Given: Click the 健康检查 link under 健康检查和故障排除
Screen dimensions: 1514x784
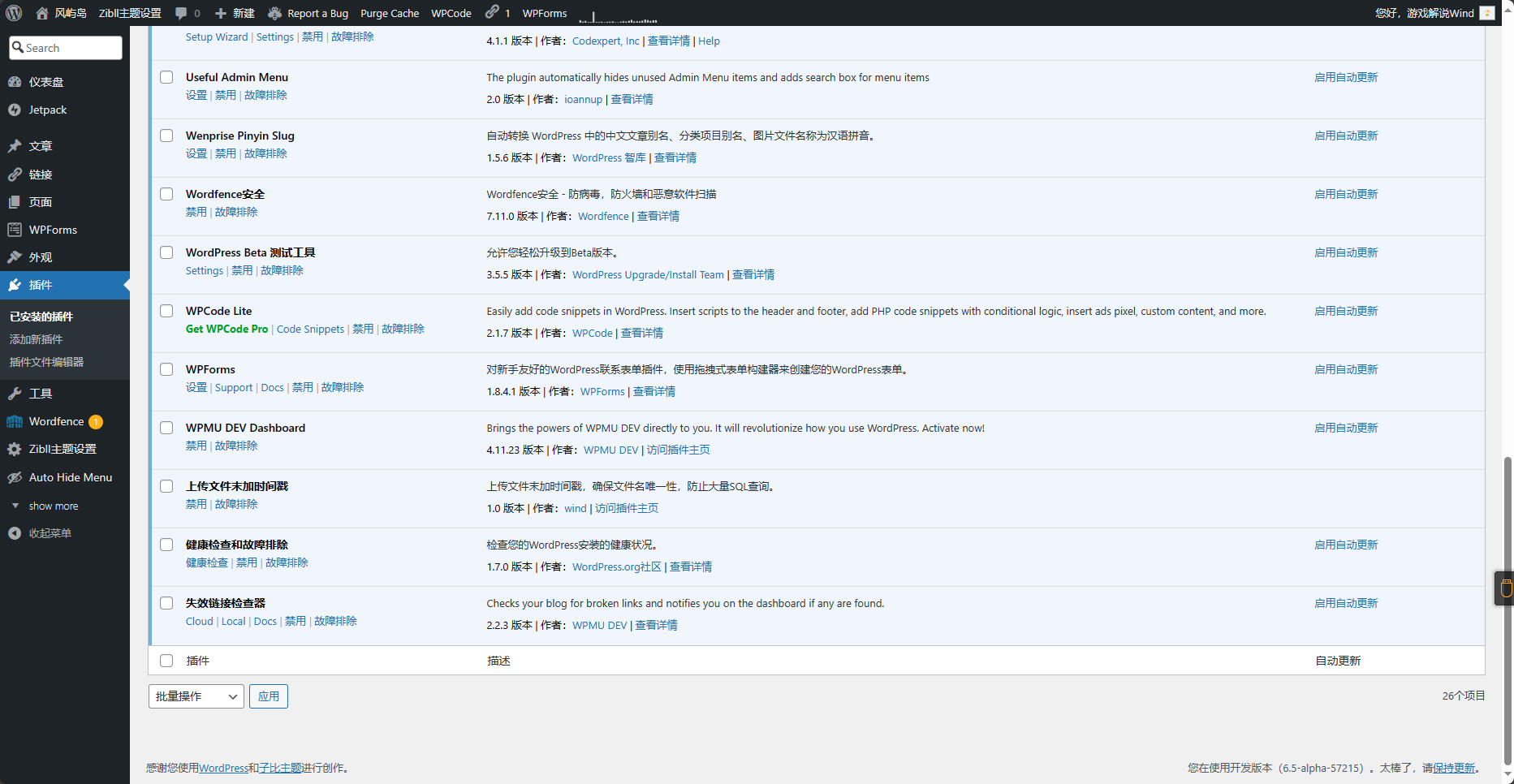Looking at the screenshot, I should pos(207,562).
